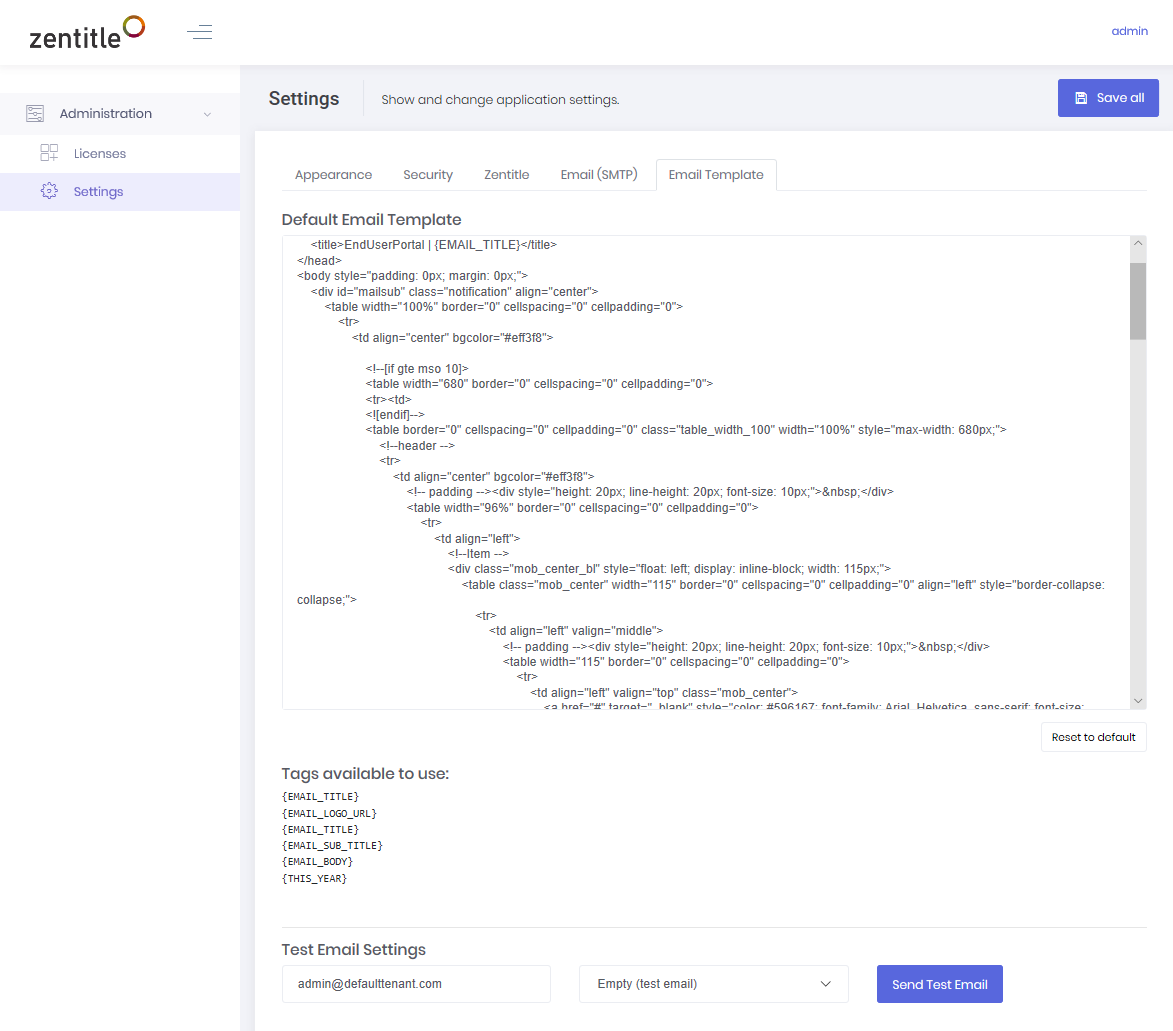Screen dimensions: 1173x1031
Task: Open the Security tab
Action: [x=428, y=175]
